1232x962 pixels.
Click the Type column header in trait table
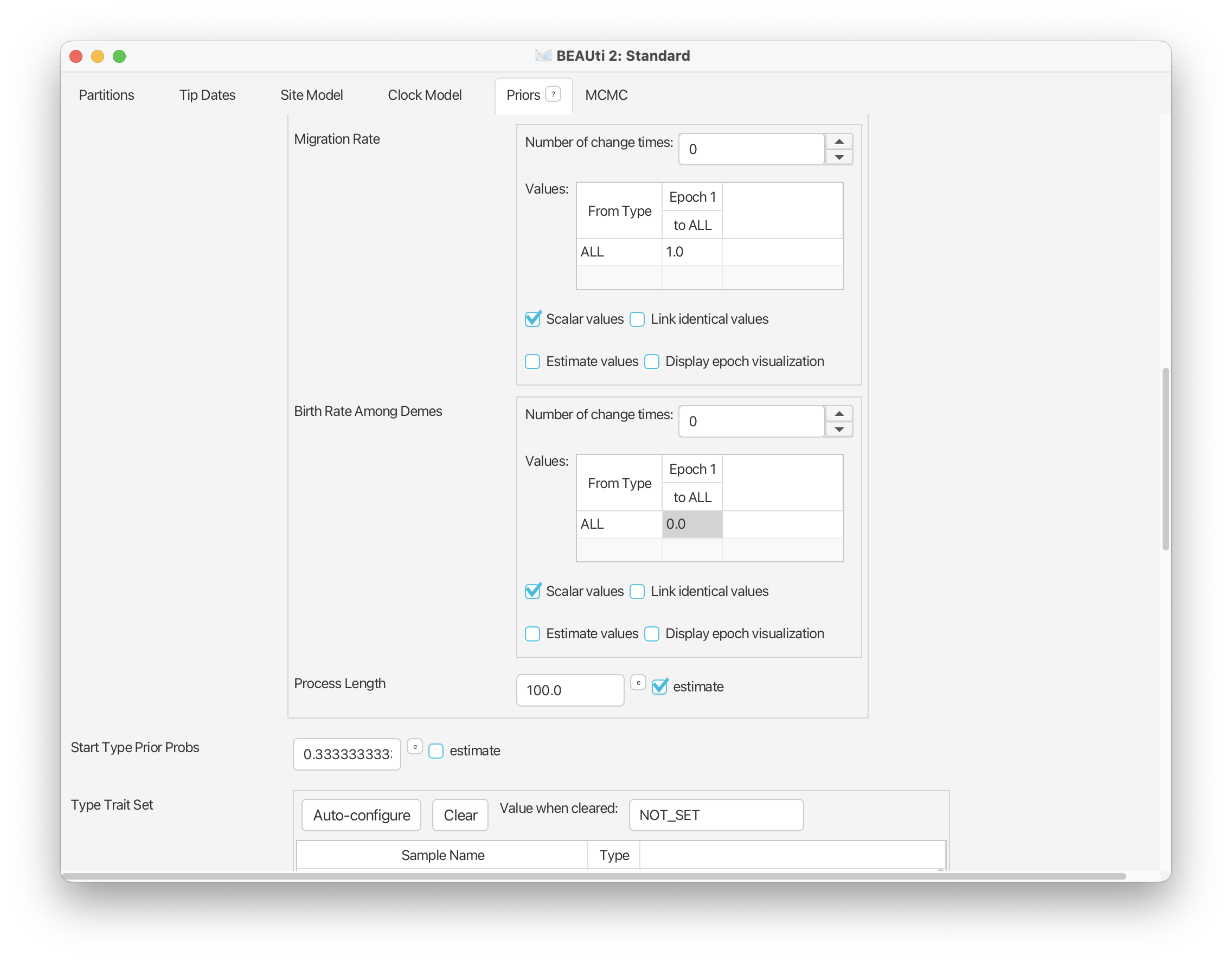[x=614, y=855]
